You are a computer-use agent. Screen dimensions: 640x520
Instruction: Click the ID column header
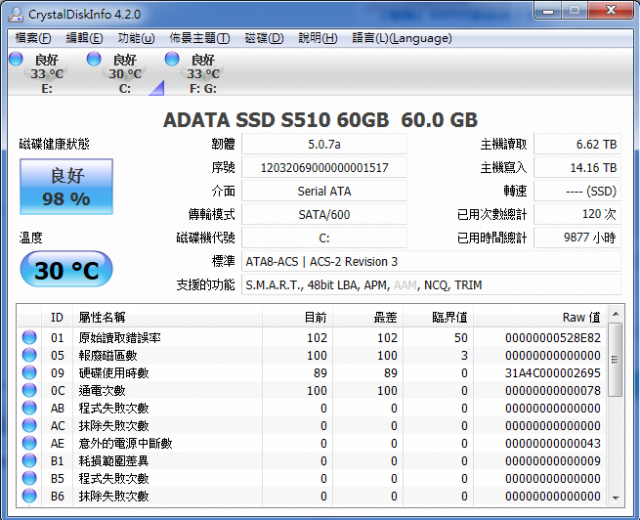[57, 317]
